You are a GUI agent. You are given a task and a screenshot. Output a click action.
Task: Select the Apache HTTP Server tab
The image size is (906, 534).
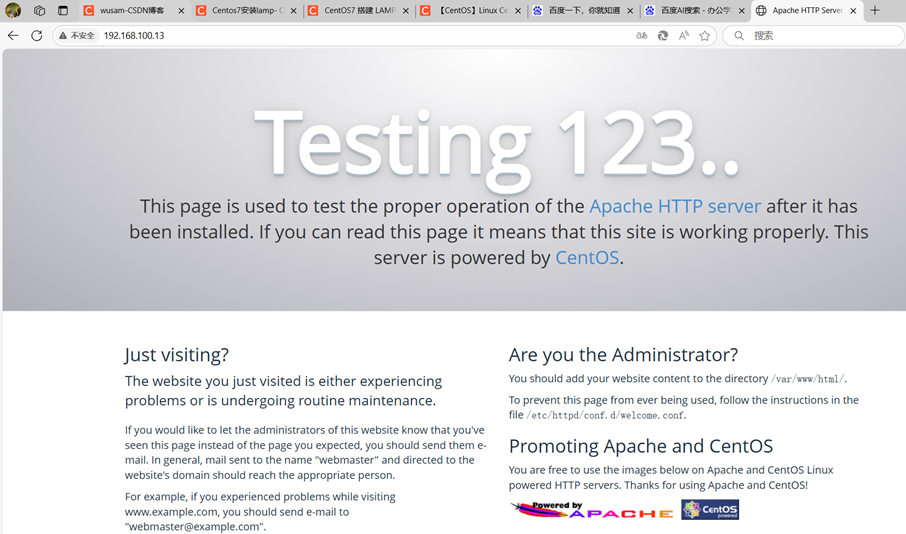click(807, 10)
